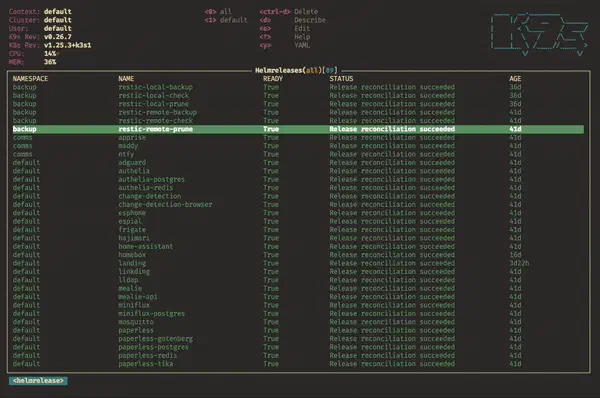Click the Help shortcut hint

click(x=285, y=37)
